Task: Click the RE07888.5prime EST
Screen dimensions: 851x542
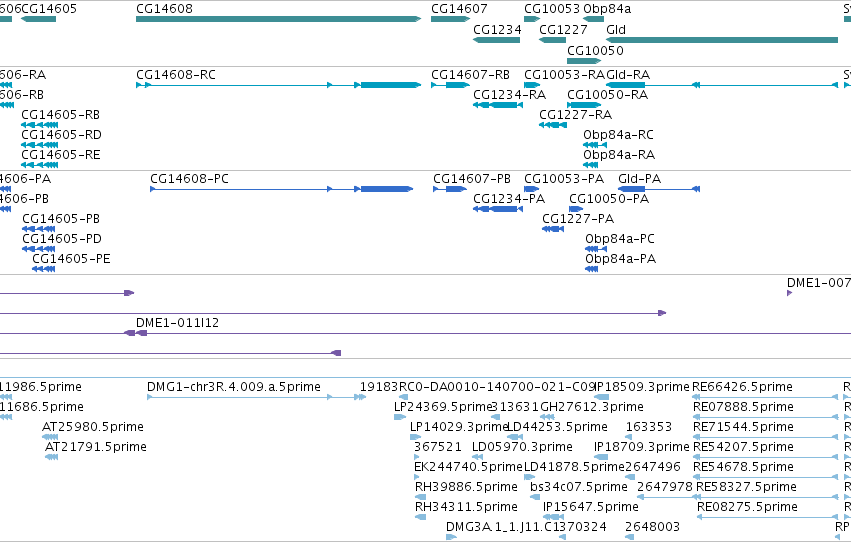Action: [x=766, y=417]
